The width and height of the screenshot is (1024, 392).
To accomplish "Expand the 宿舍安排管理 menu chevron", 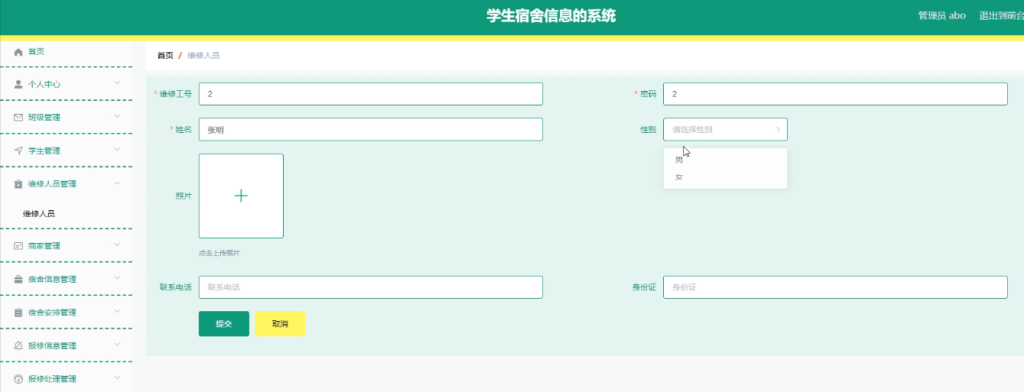I will (117, 312).
